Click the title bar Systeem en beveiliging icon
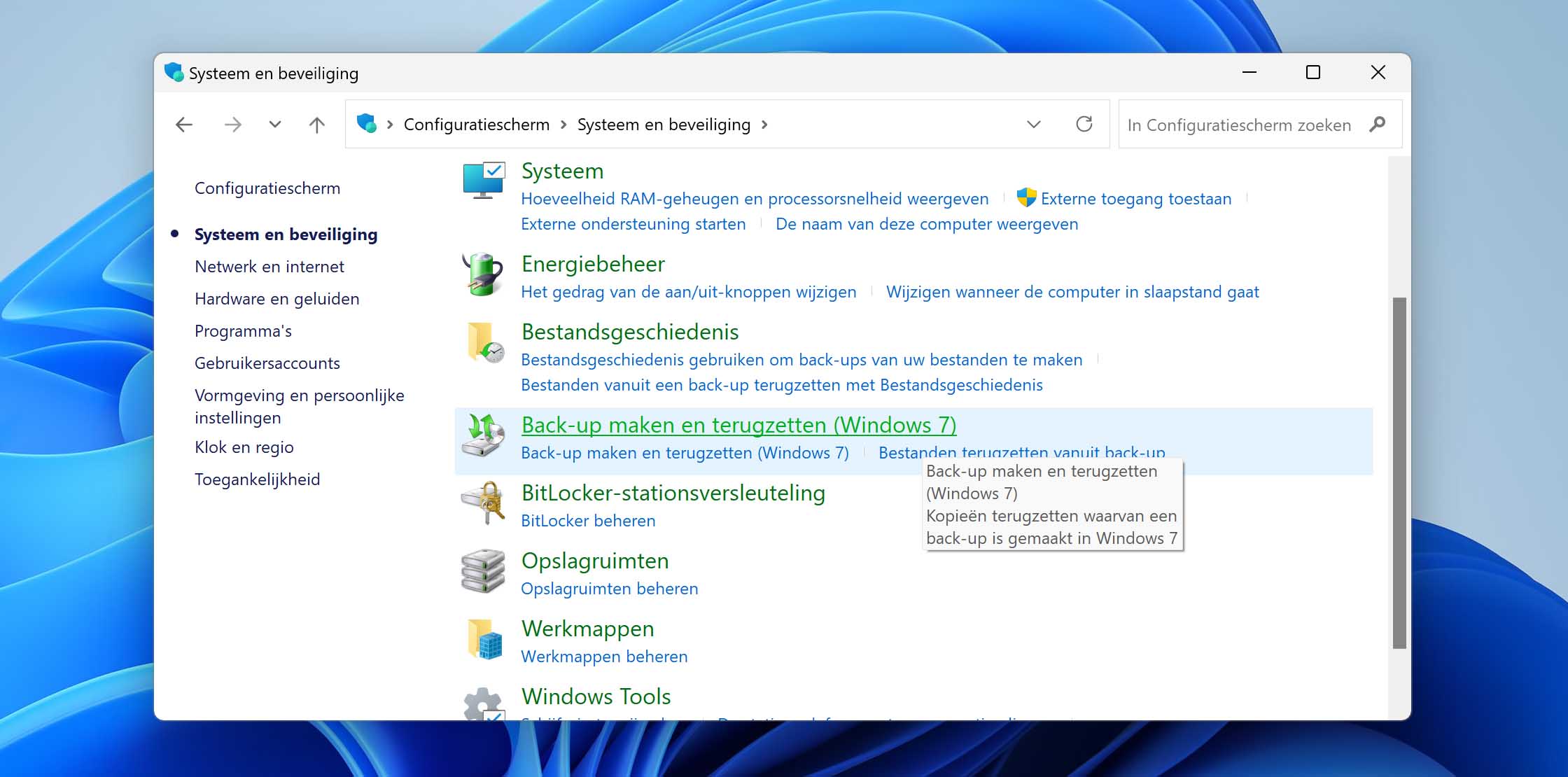Viewport: 1568px width, 777px height. (x=174, y=72)
